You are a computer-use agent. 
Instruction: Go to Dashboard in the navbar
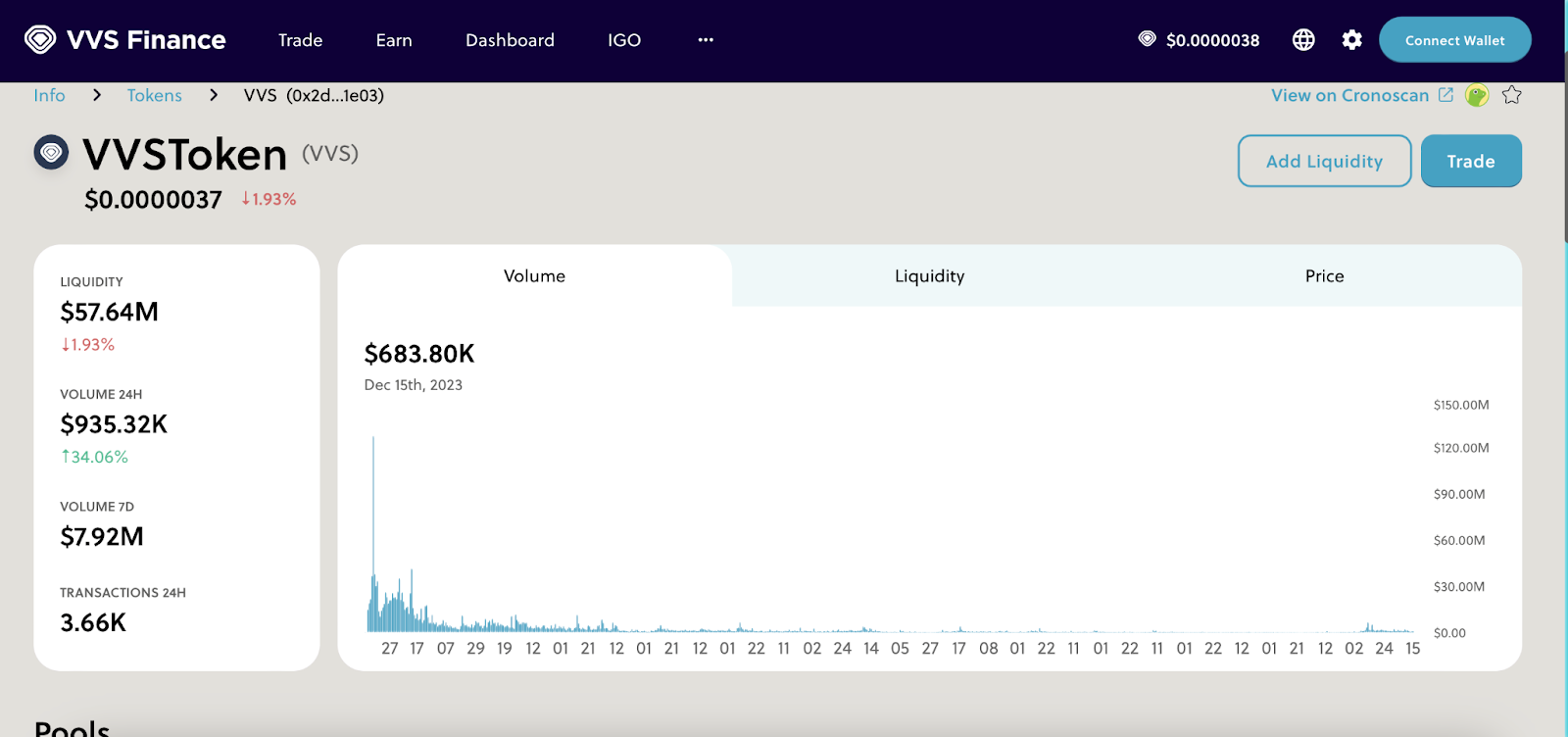pyautogui.click(x=510, y=40)
